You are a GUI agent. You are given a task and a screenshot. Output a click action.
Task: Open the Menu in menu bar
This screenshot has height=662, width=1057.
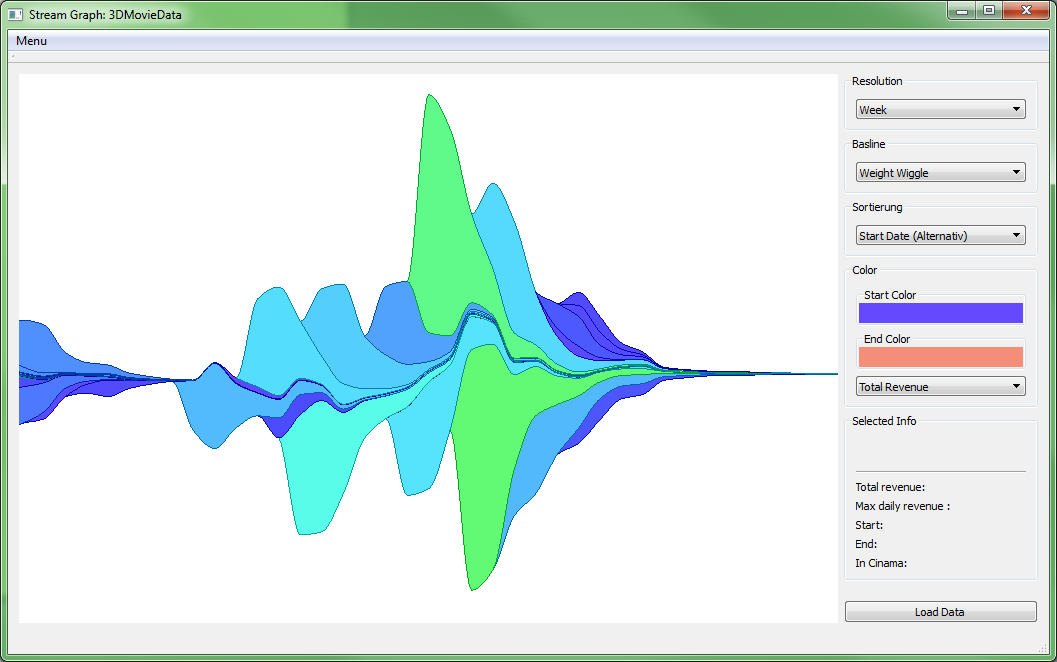[31, 41]
